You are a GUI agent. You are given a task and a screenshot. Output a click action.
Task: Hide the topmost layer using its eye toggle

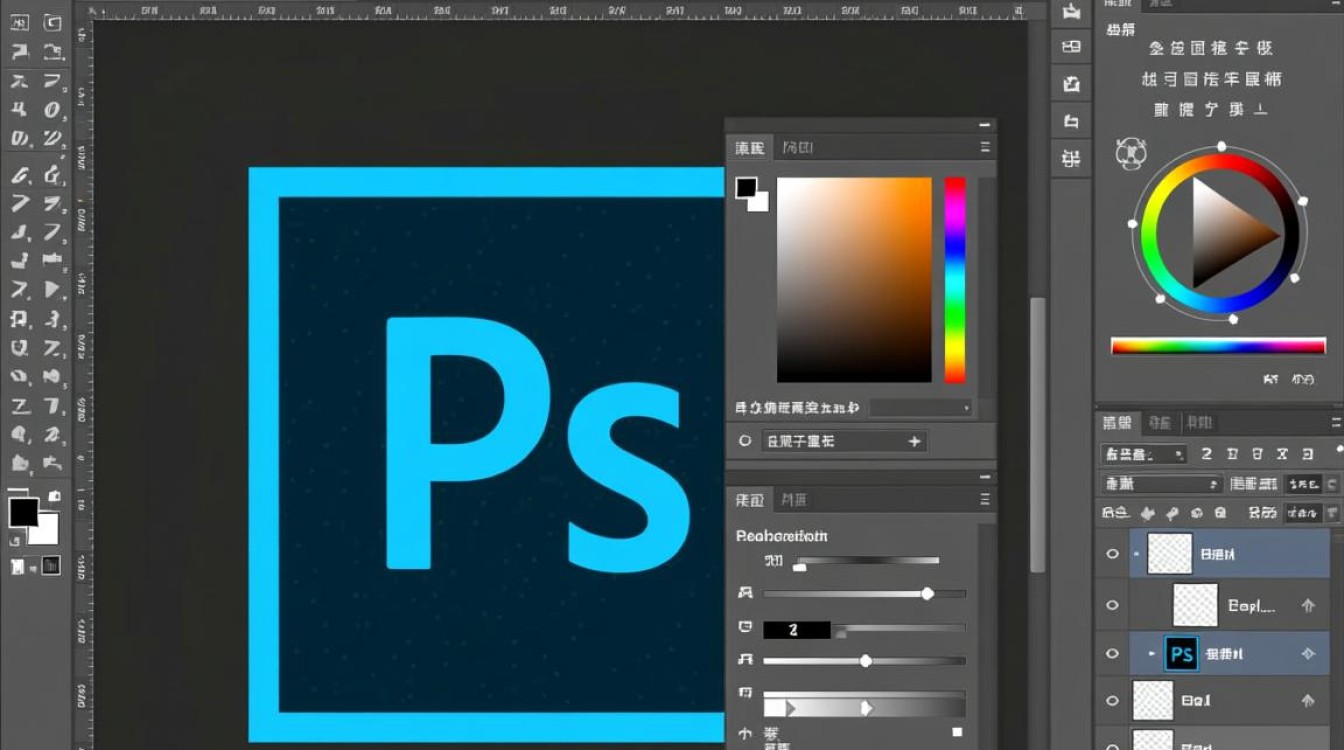pos(1112,553)
